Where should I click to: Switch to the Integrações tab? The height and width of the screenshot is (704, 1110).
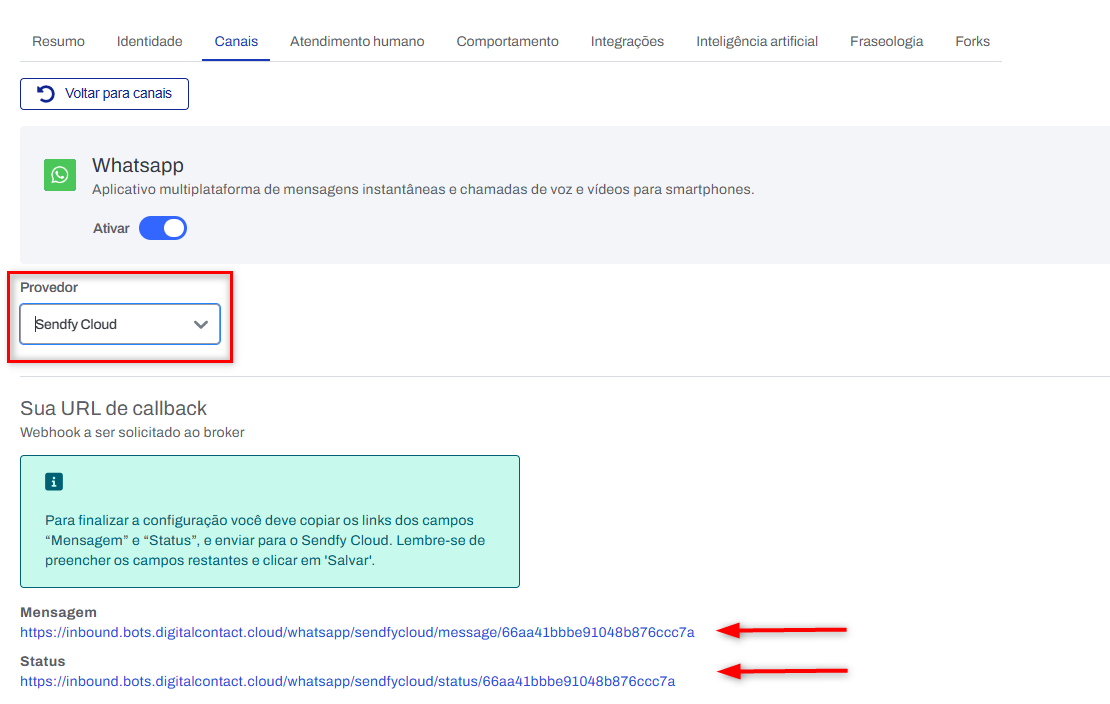[627, 41]
